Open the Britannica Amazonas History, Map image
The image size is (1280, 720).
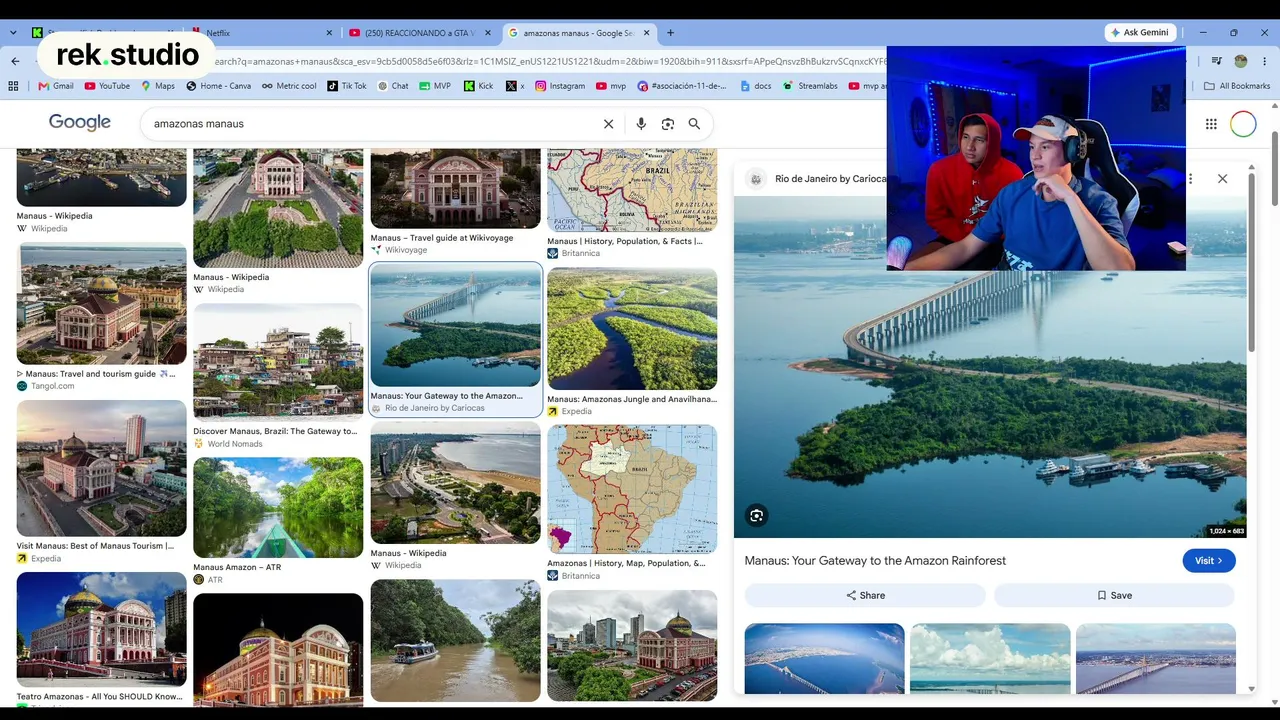(632, 489)
